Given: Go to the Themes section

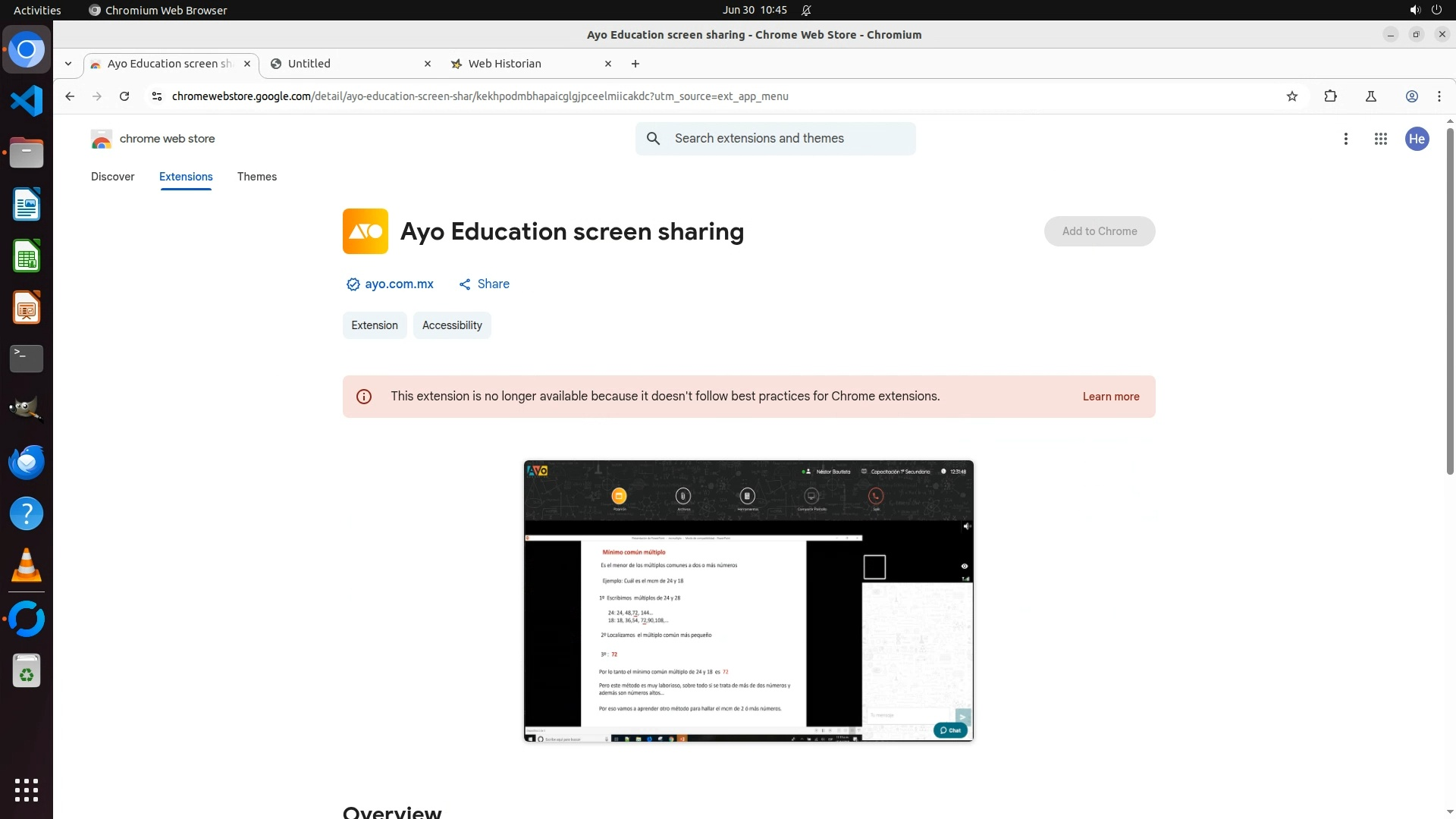Looking at the screenshot, I should point(257,177).
